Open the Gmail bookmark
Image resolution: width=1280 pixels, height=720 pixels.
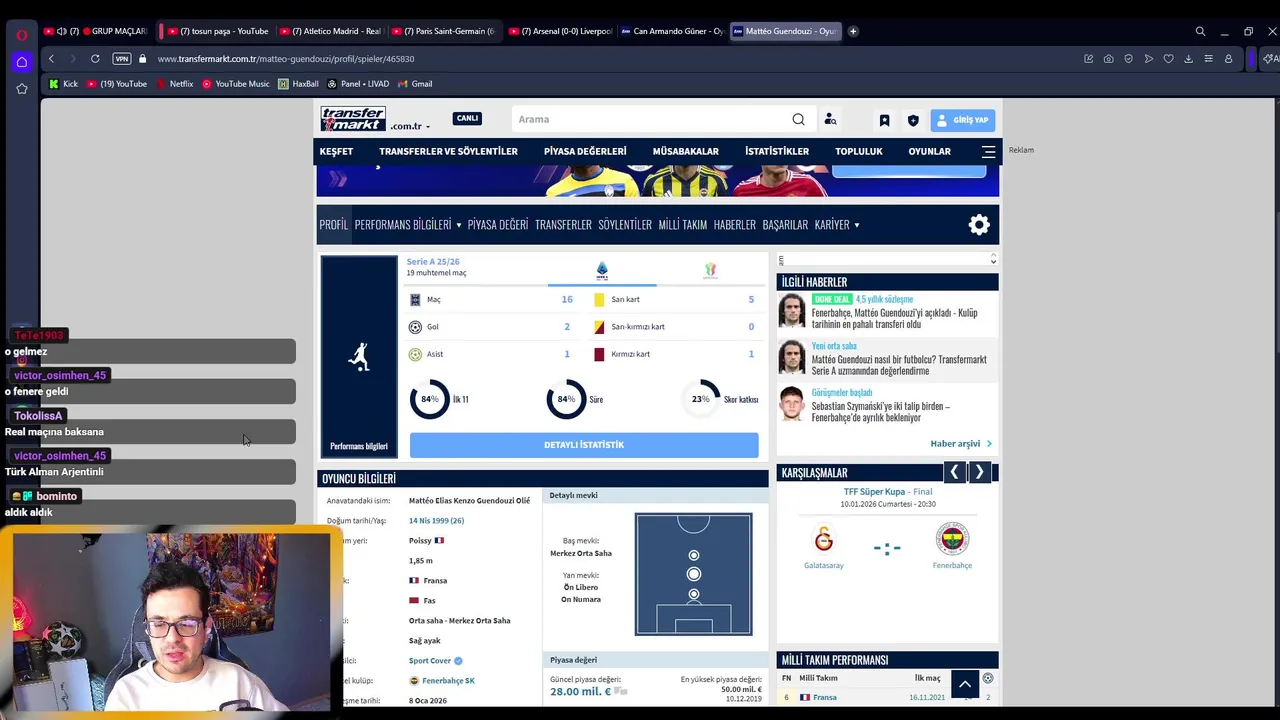click(415, 84)
